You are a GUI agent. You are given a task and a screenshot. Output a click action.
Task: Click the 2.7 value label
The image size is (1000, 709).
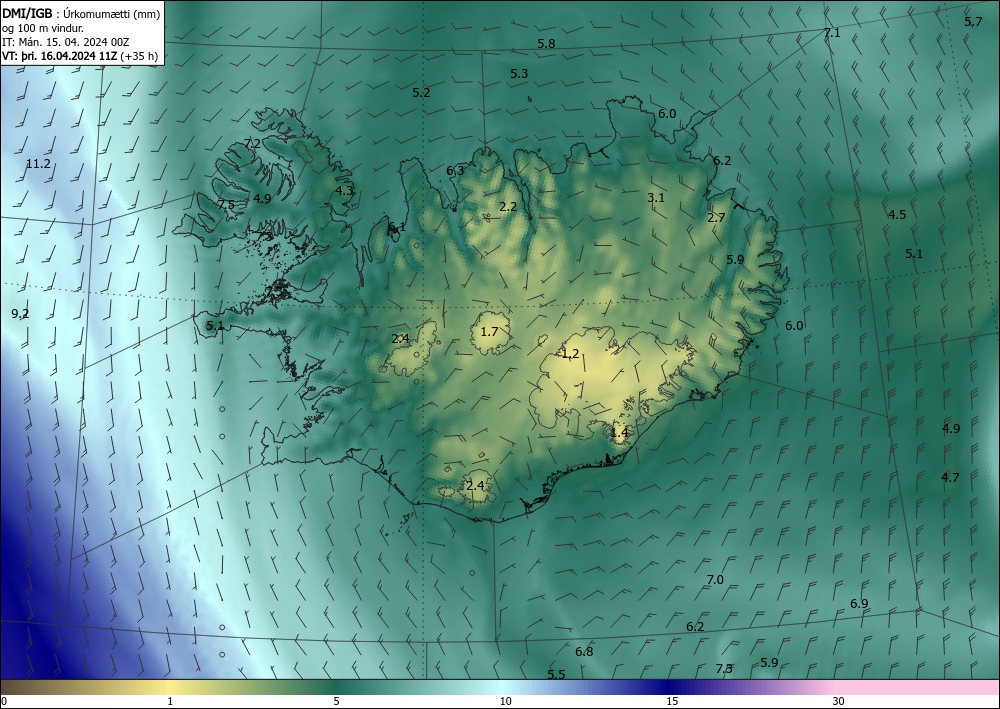coord(716,217)
